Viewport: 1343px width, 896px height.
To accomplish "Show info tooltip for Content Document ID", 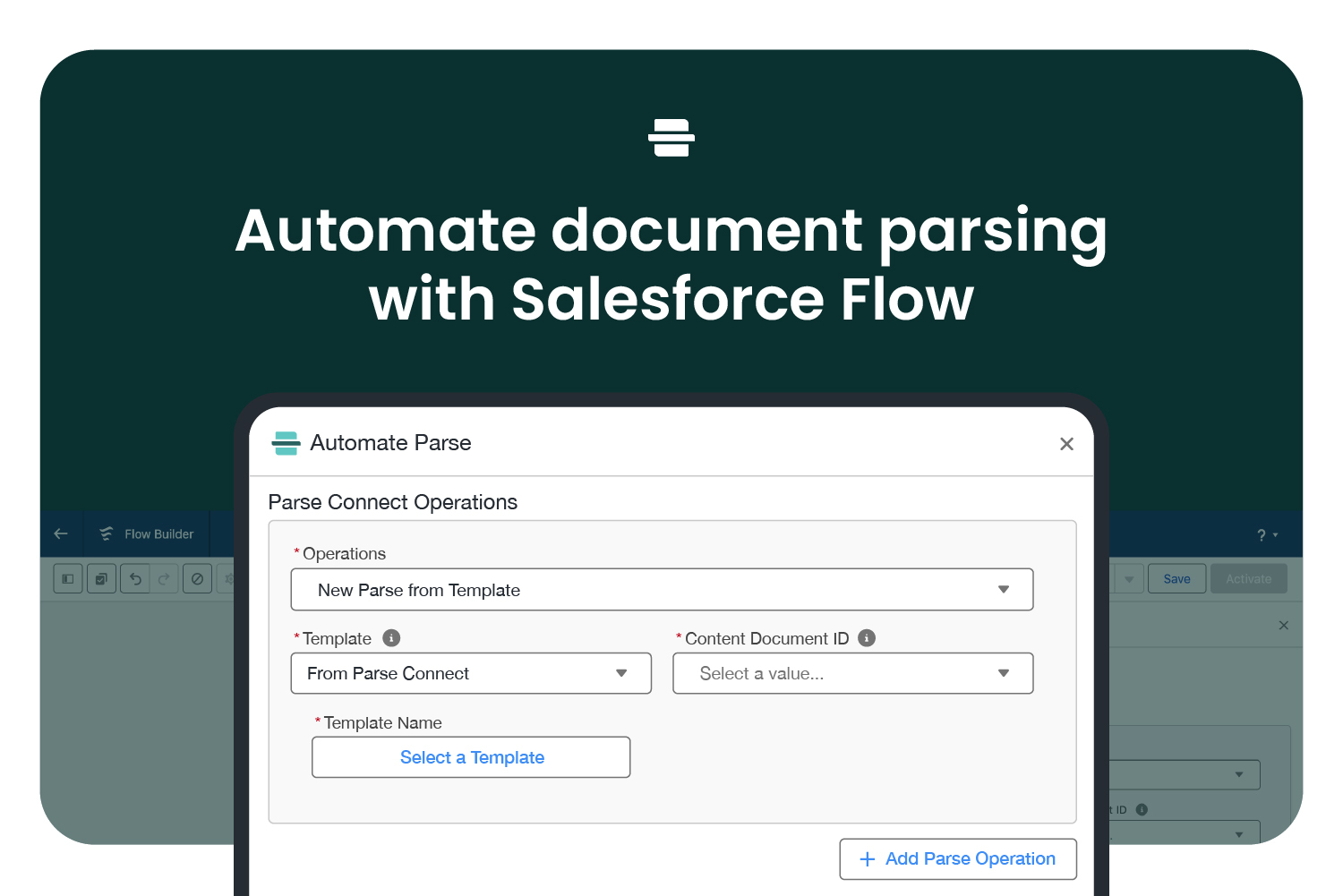I will 867,638.
